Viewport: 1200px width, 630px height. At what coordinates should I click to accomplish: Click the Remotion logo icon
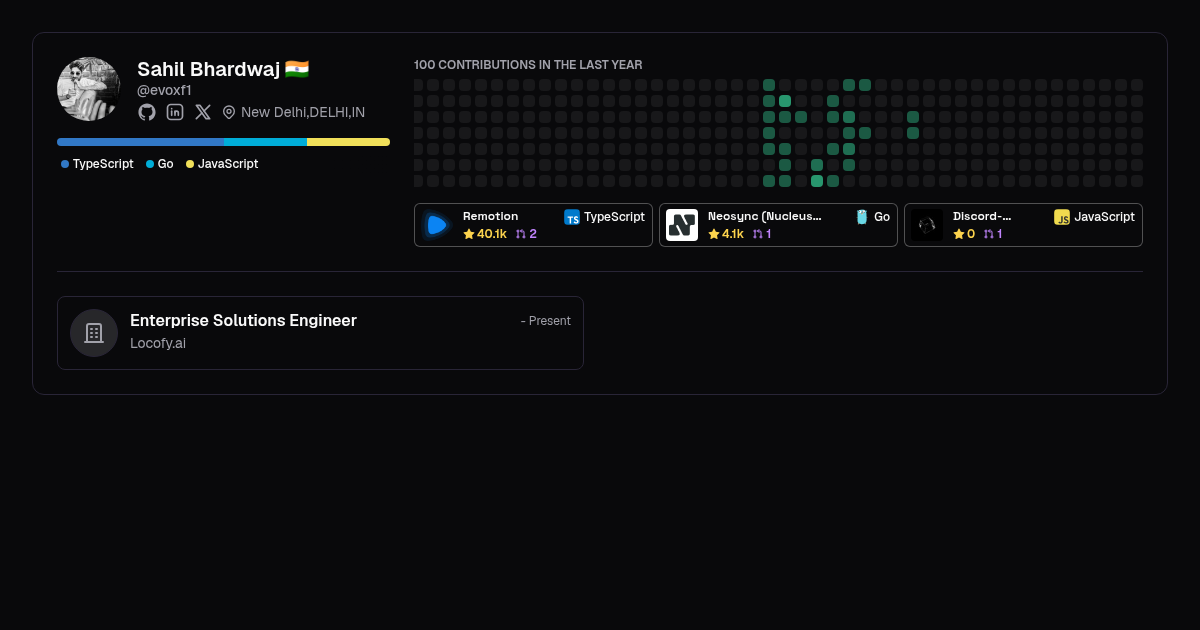tap(437, 225)
